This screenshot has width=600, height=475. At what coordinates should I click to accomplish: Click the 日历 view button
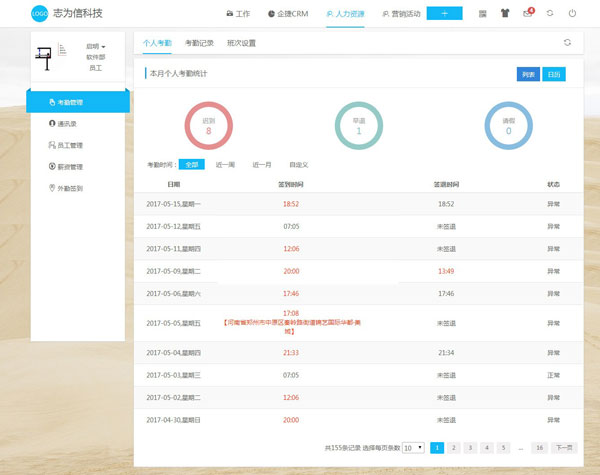554,74
